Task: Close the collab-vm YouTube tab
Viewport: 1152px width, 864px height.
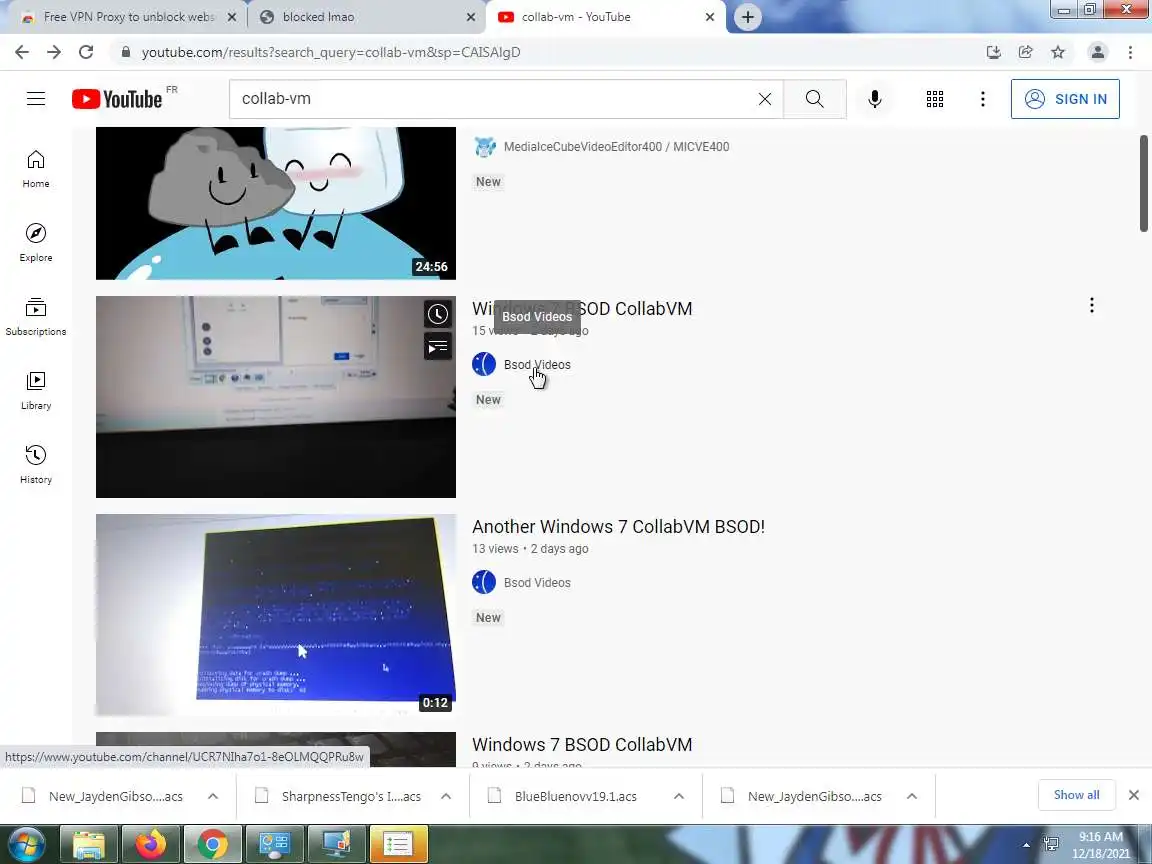Action: click(710, 17)
